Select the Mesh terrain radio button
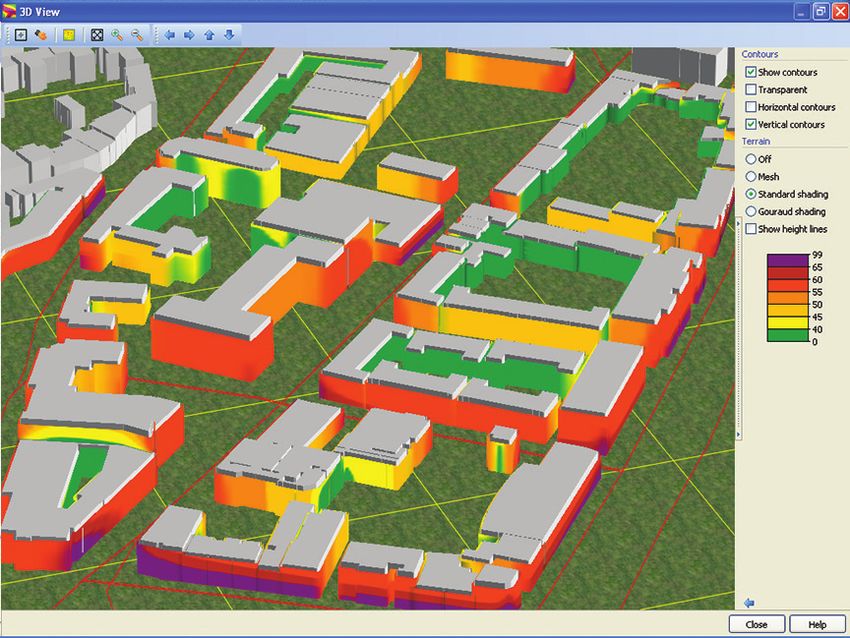The width and height of the screenshot is (850, 638). point(751,176)
